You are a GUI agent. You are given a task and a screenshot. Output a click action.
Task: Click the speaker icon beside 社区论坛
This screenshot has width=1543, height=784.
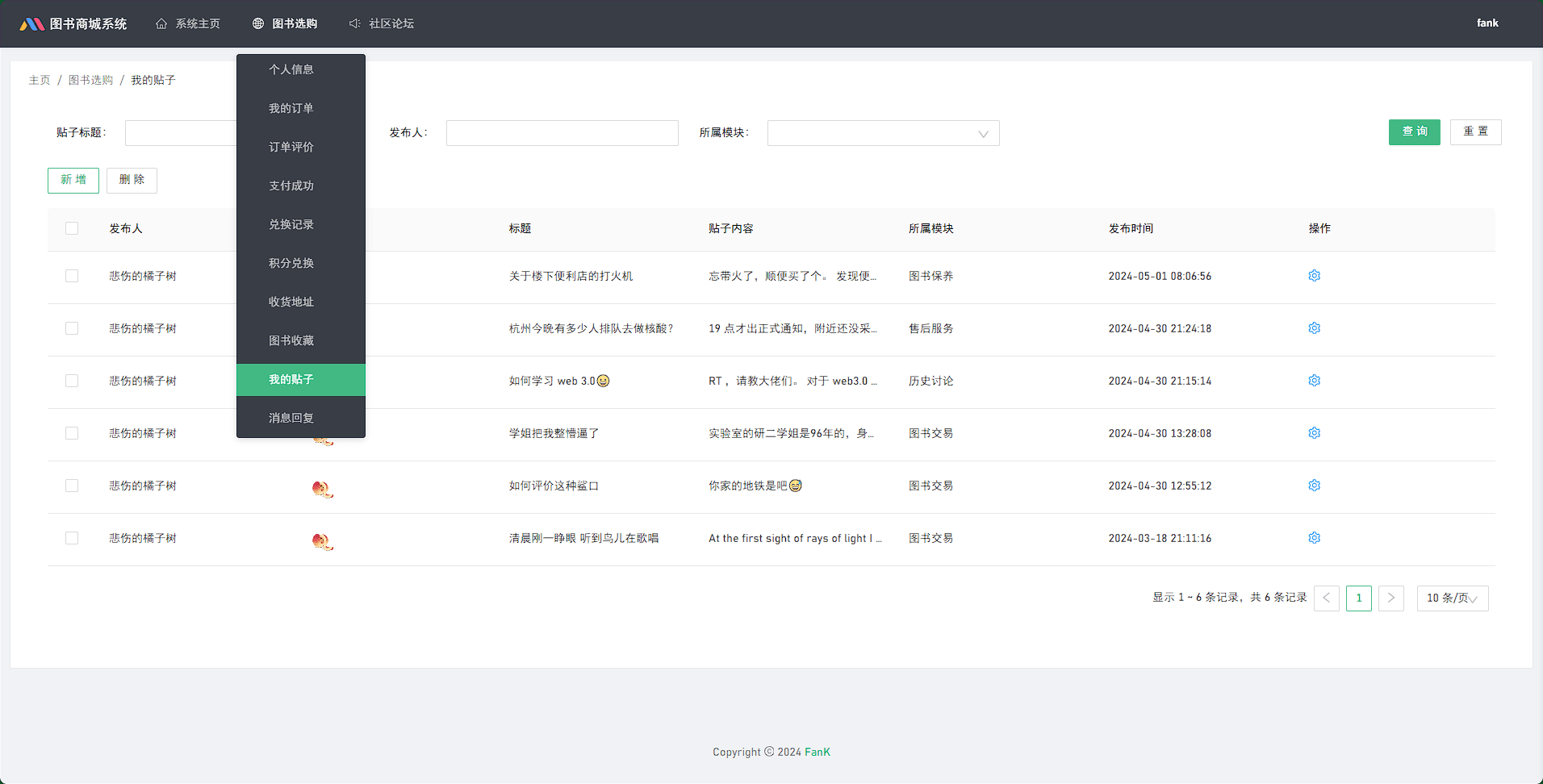[354, 23]
